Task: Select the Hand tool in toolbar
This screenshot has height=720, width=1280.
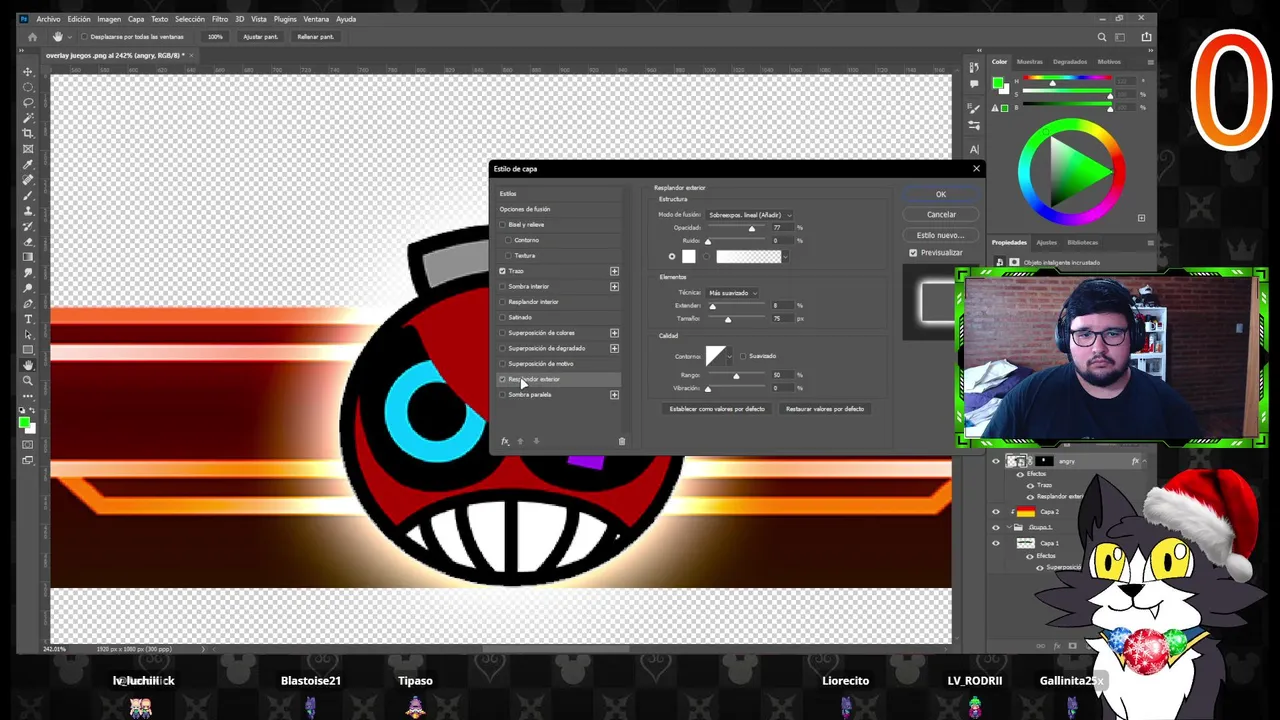Action: tap(28, 366)
